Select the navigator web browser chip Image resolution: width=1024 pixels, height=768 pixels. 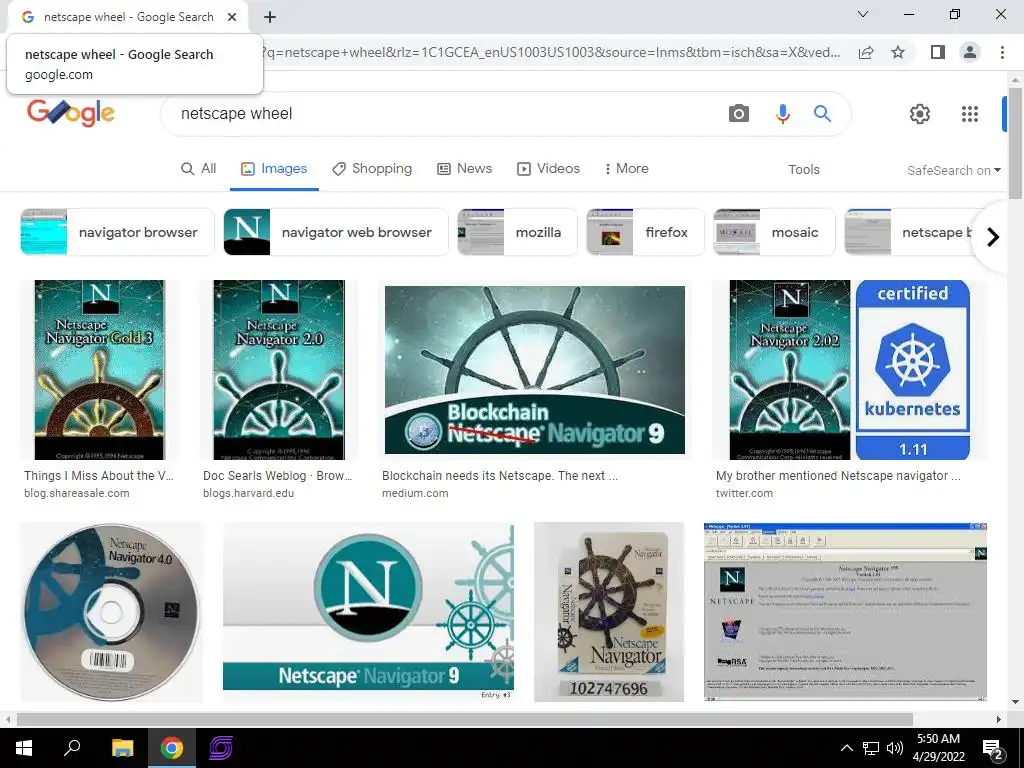click(x=336, y=232)
